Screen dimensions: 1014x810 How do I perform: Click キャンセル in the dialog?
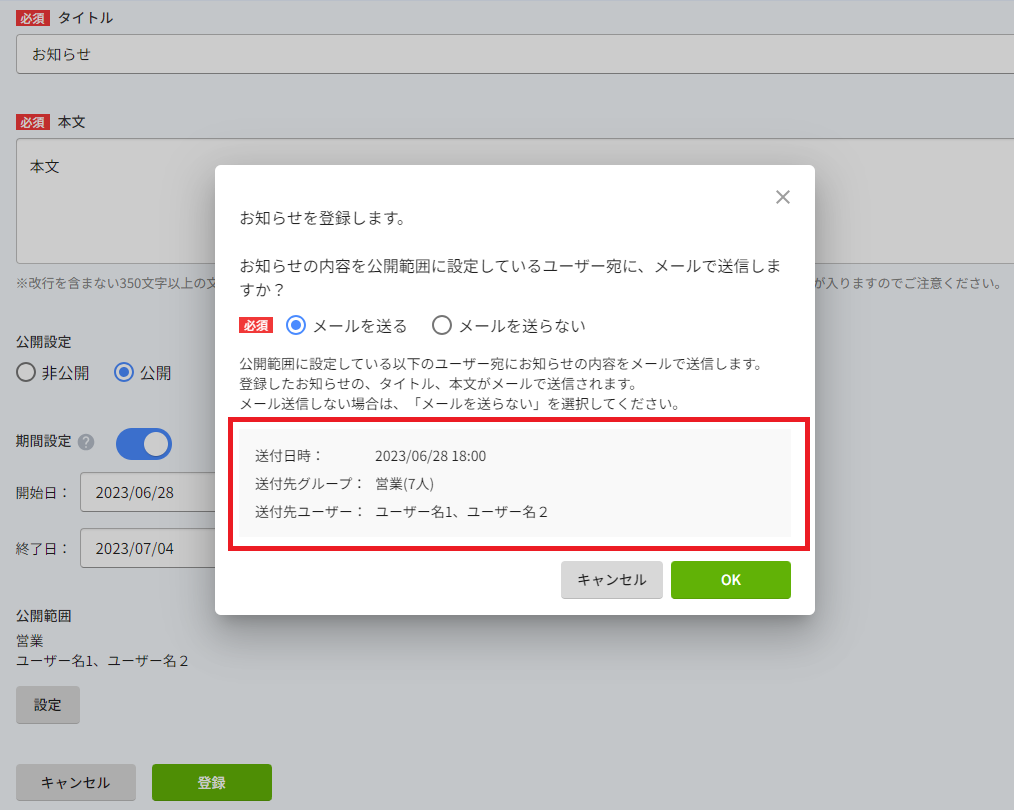coord(612,580)
